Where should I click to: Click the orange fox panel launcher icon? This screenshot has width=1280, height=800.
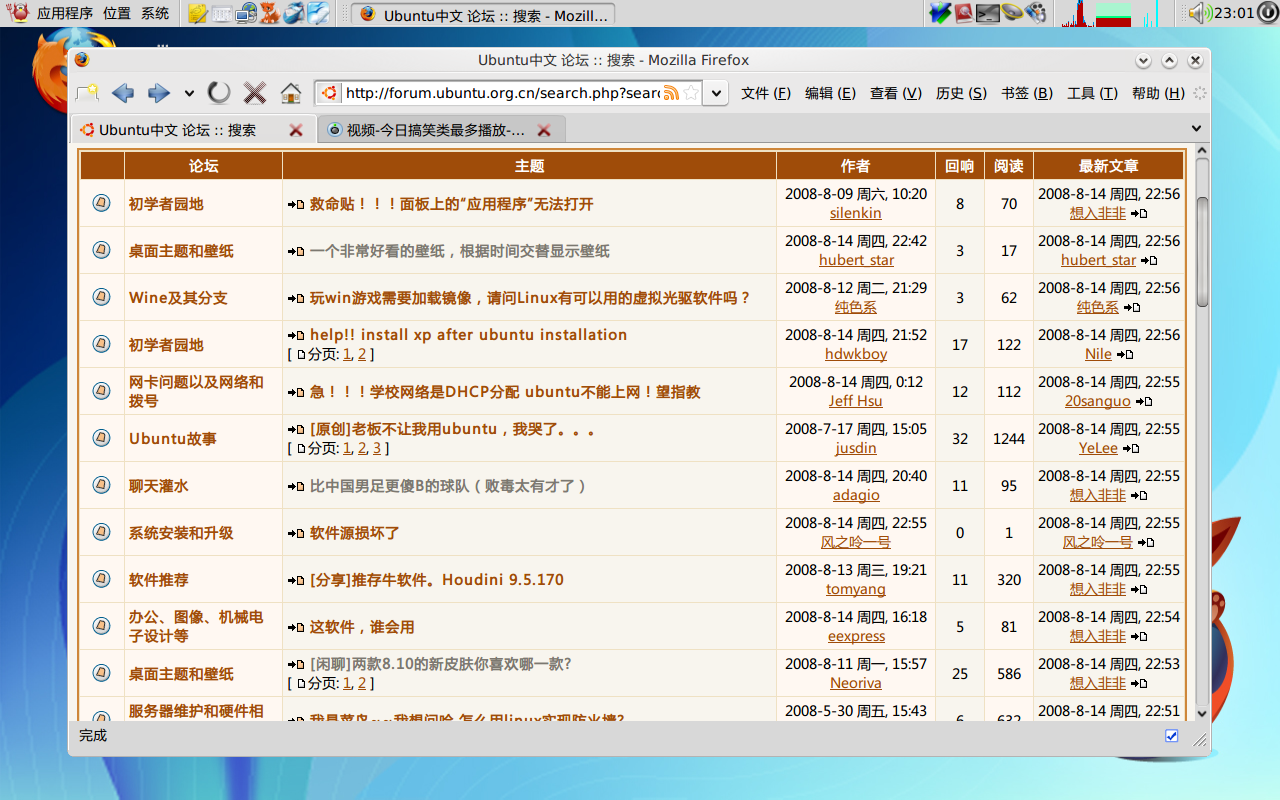click(270, 14)
